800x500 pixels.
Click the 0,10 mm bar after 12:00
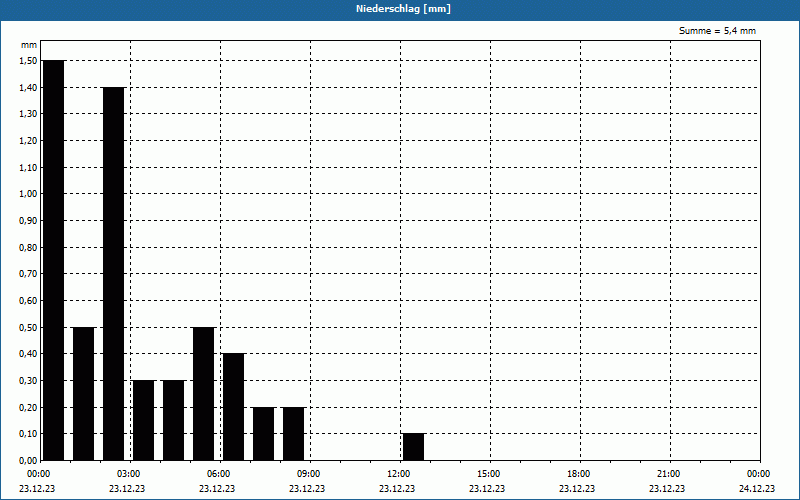tap(413, 447)
